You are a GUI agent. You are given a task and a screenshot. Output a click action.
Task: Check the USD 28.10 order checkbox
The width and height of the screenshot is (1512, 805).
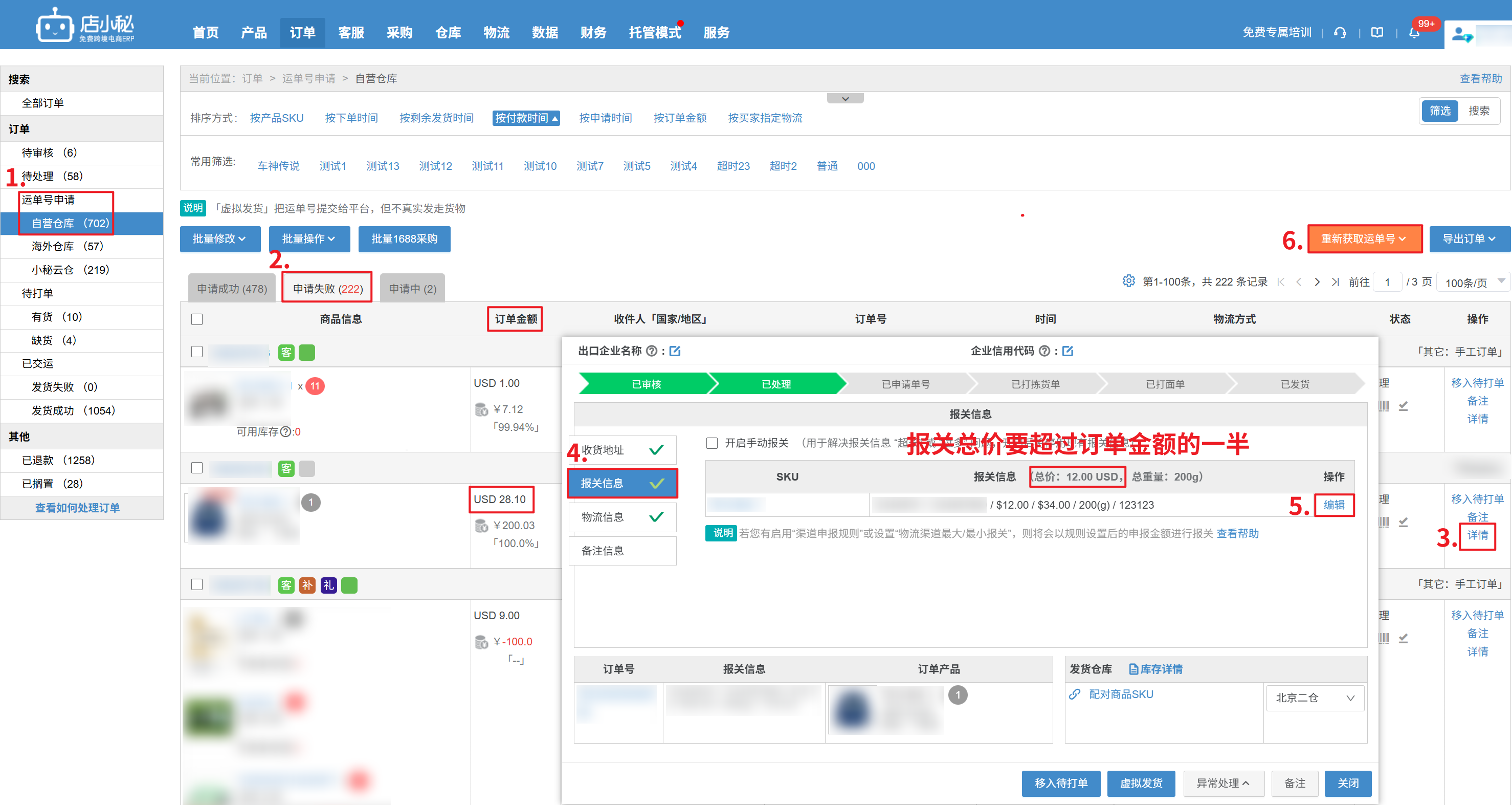(x=196, y=468)
